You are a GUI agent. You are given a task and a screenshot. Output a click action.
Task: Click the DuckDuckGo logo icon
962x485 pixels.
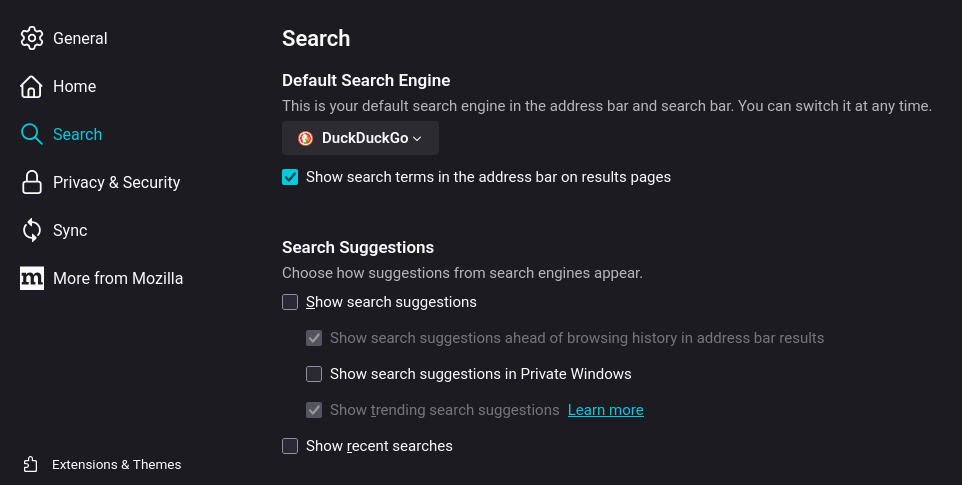pyautogui.click(x=306, y=138)
